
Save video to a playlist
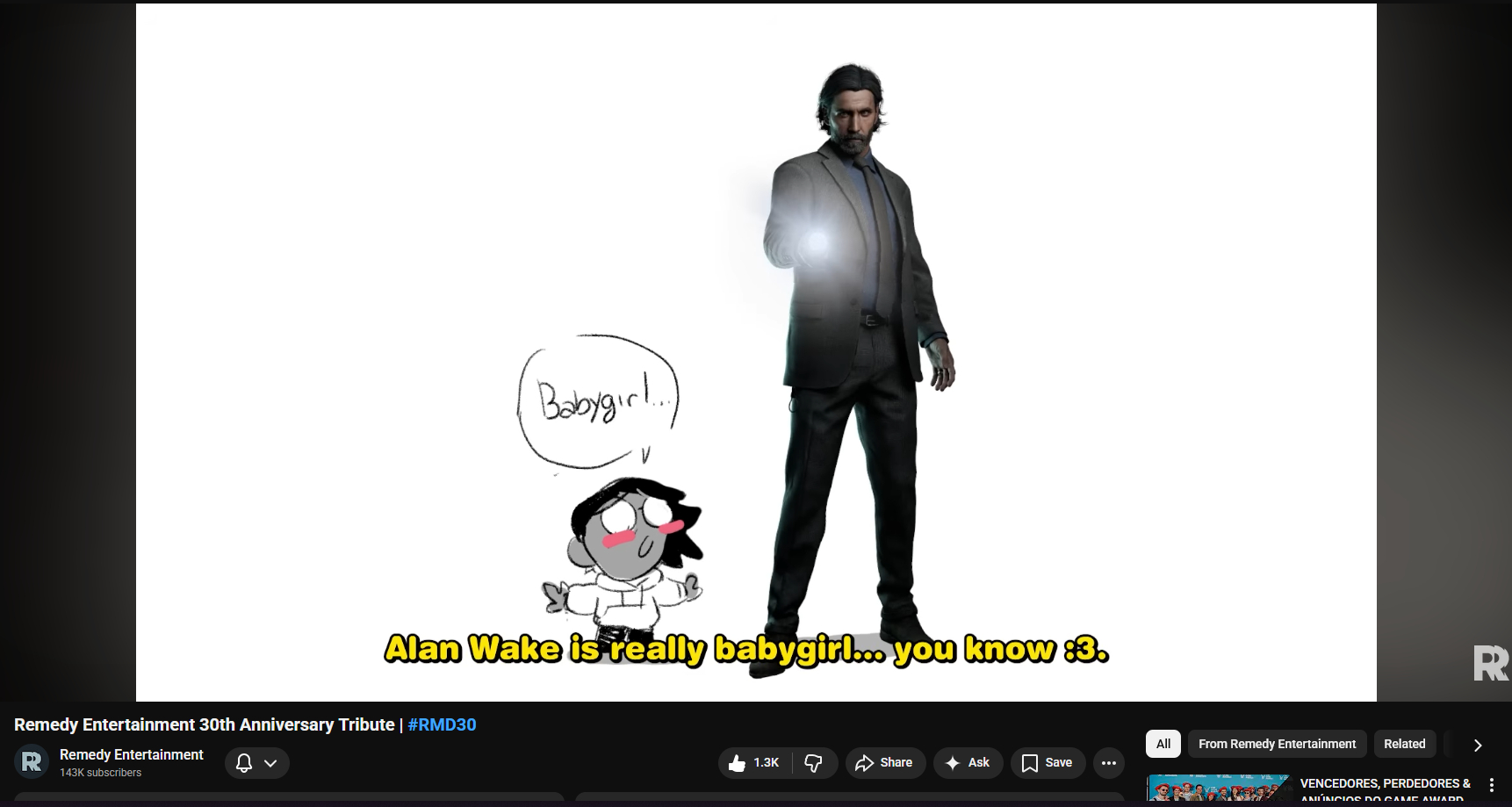click(1048, 763)
